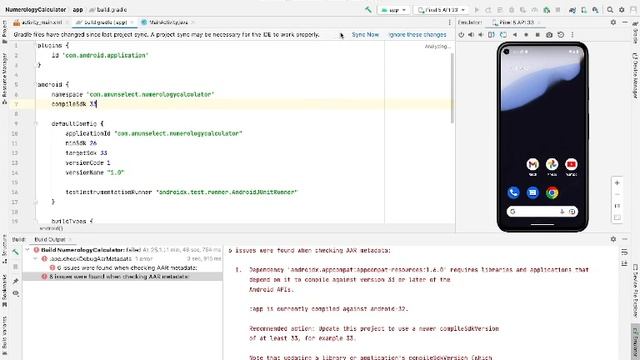The height and width of the screenshot is (360, 640).
Task: Click emulator Home circle button
Action: [526, 35]
